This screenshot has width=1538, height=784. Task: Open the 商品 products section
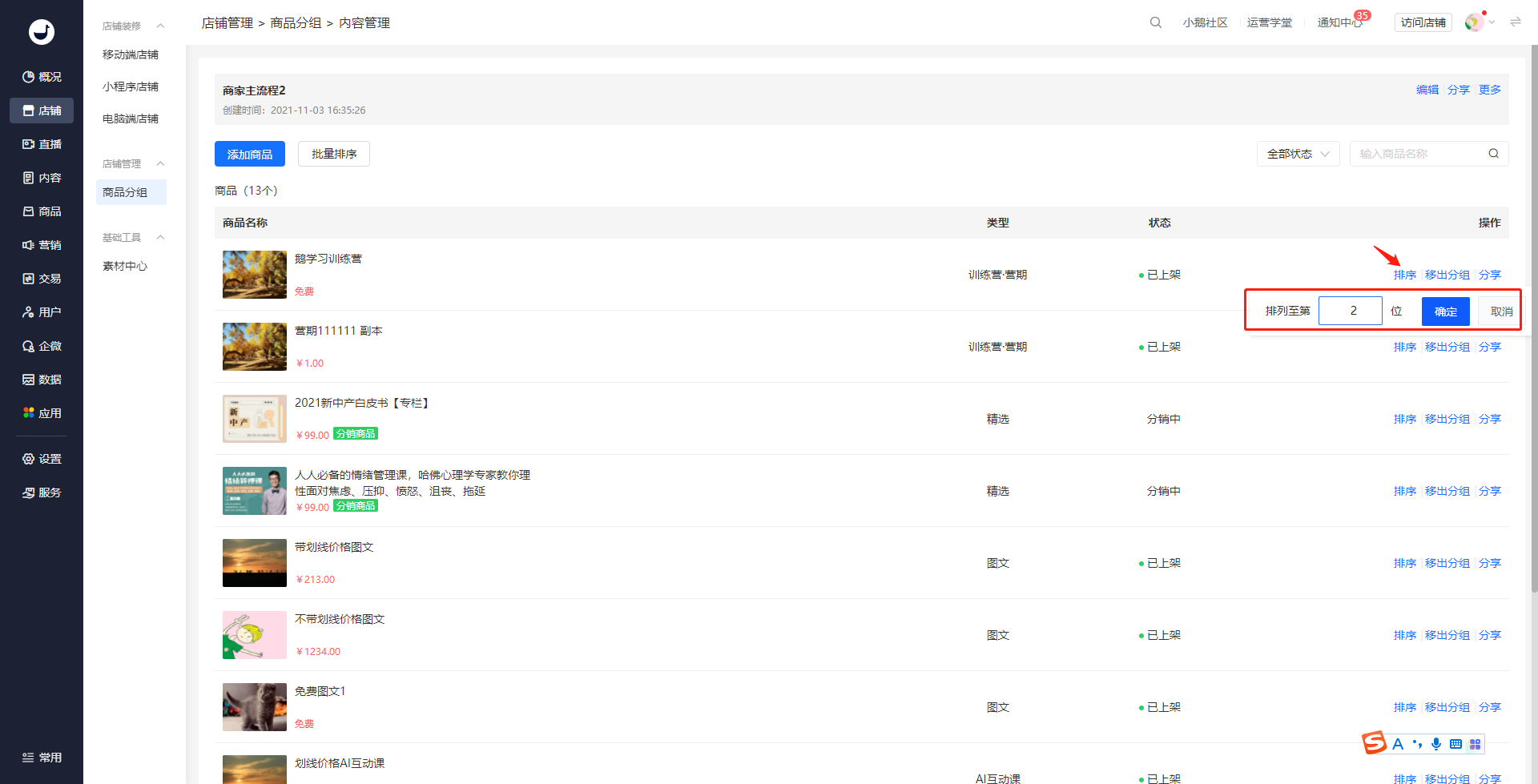[42, 211]
